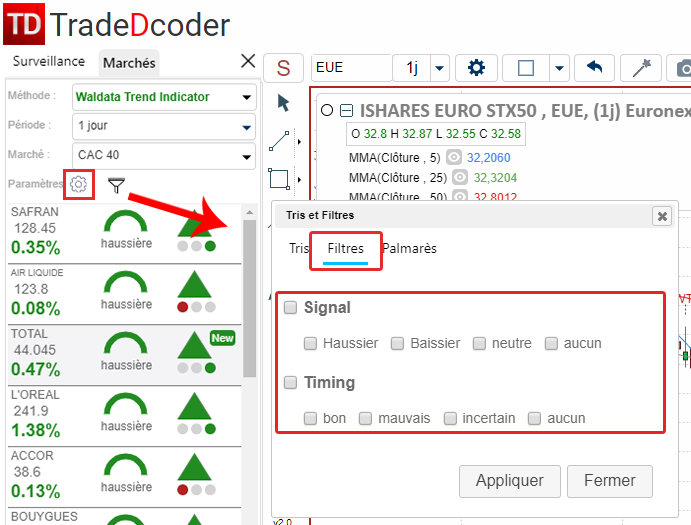Click SAFRAN green triangle trend icon
This screenshot has width=691, height=525.
point(194,223)
